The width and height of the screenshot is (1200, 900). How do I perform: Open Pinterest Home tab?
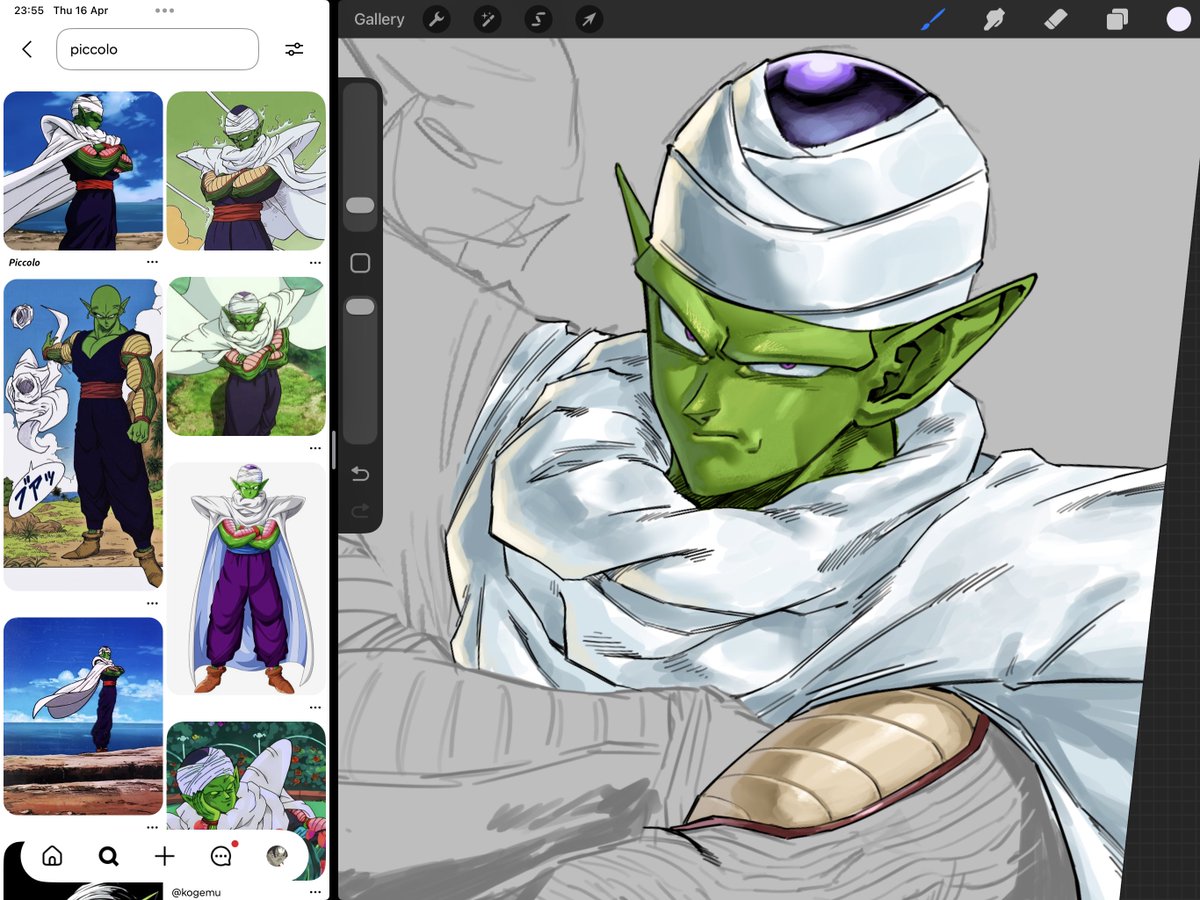(52, 856)
